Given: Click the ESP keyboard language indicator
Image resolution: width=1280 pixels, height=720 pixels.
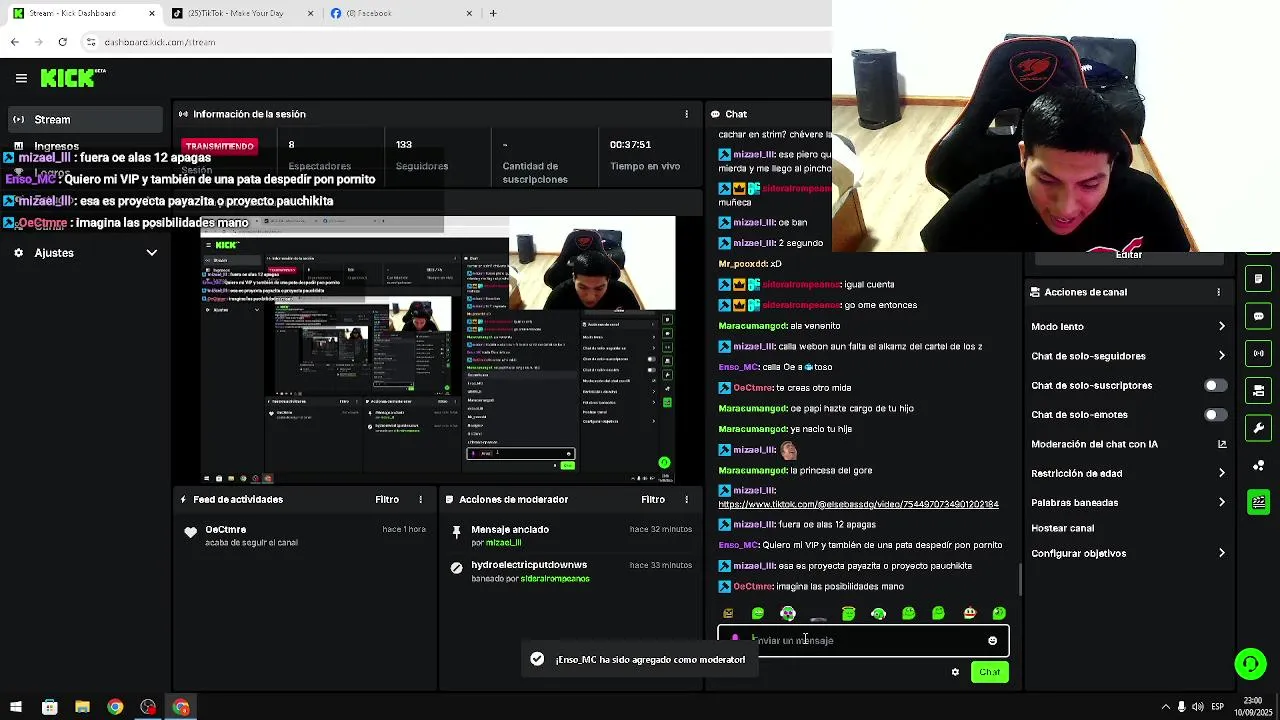Looking at the screenshot, I should tap(1217, 707).
